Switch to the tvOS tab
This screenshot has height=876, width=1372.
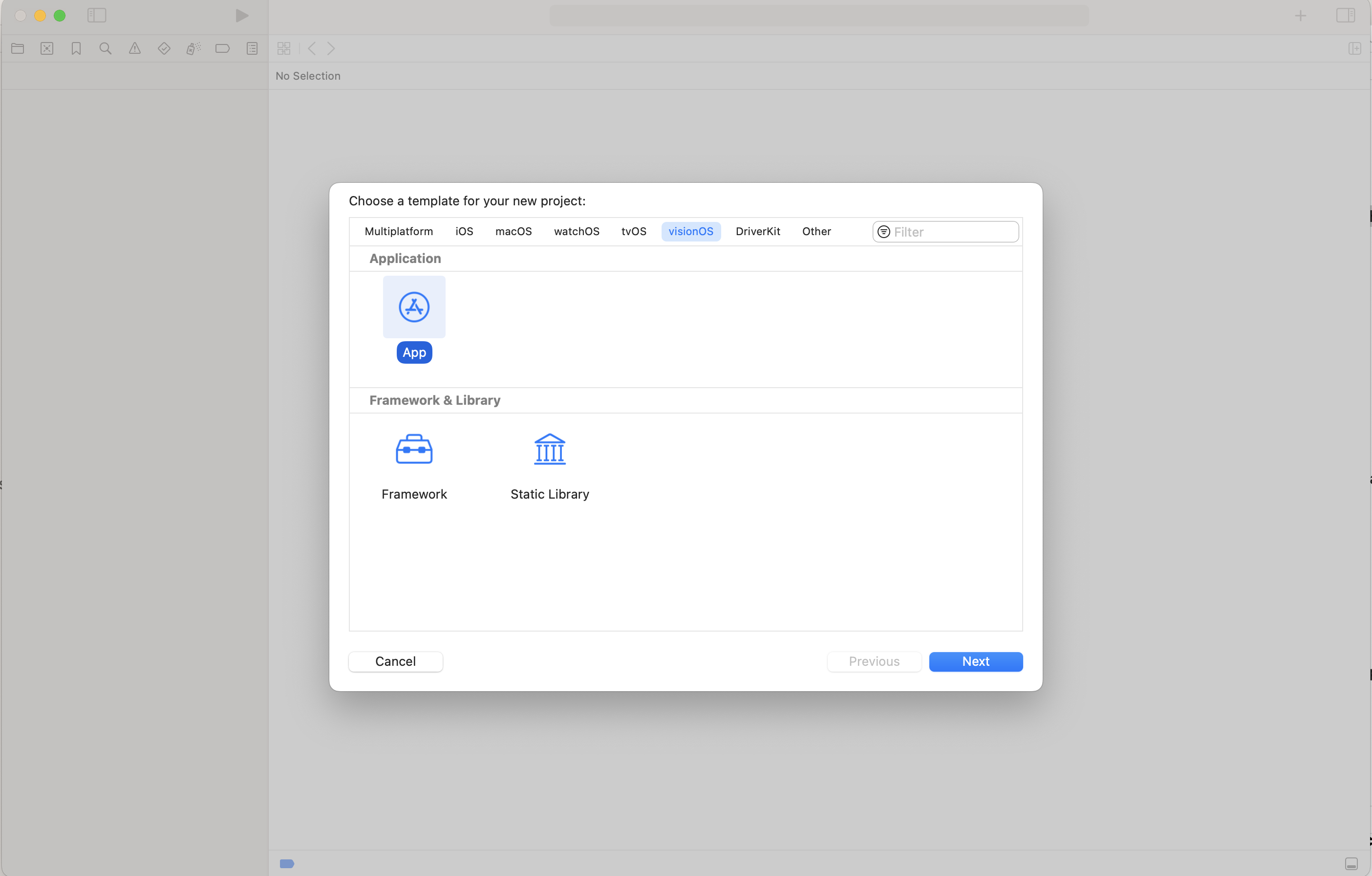[x=634, y=231]
